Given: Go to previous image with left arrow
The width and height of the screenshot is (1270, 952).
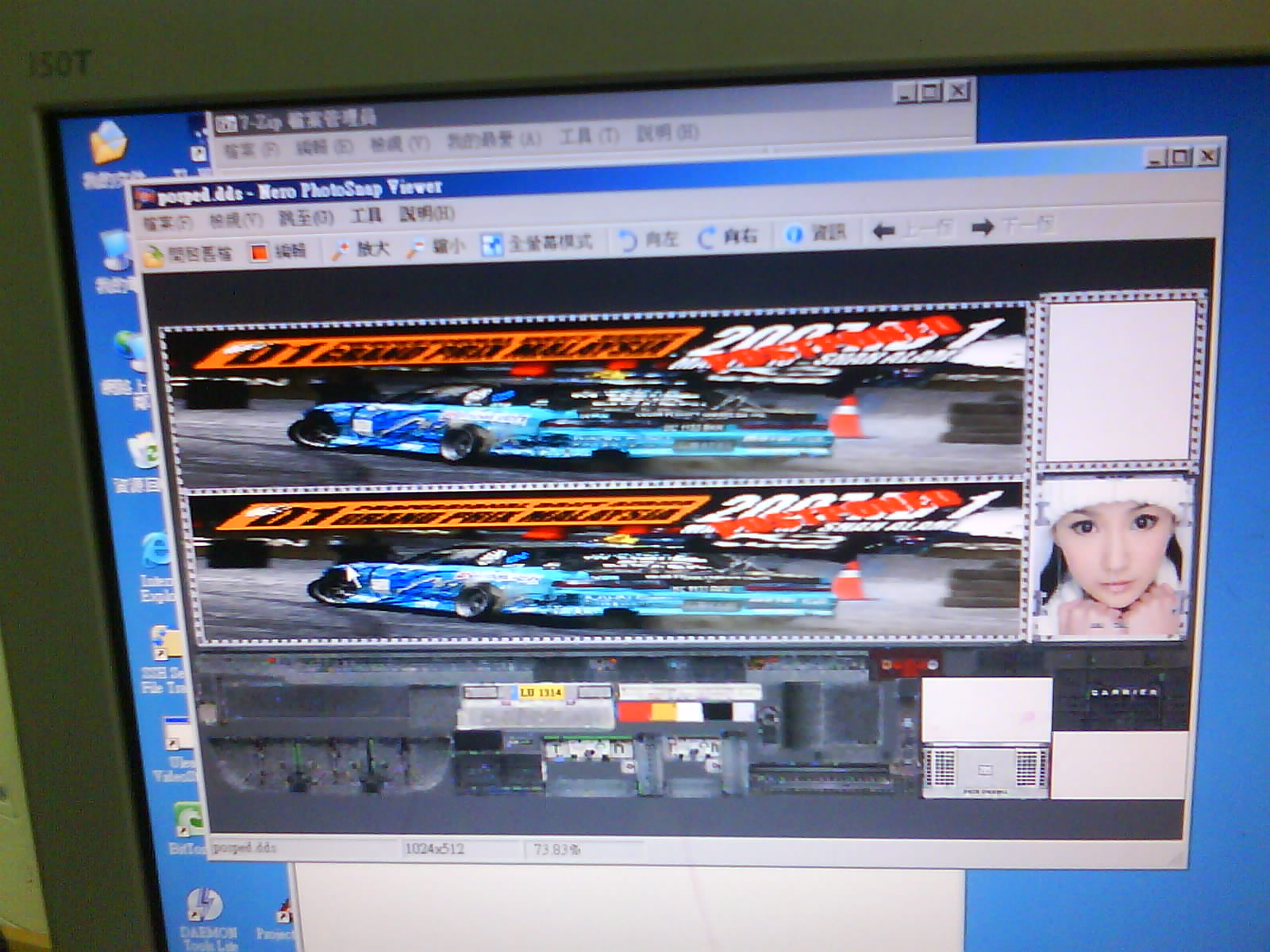Looking at the screenshot, I should (883, 231).
